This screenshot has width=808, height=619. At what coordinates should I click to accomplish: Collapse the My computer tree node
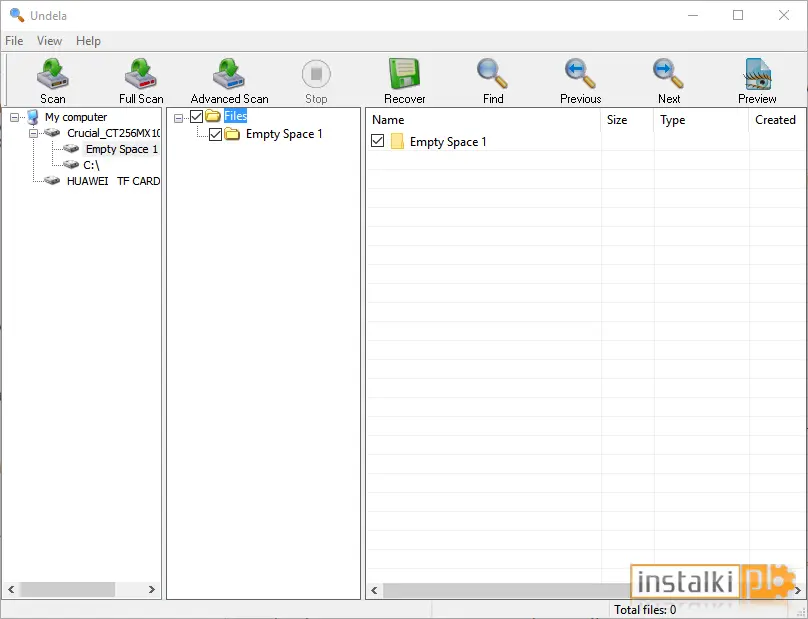(x=14, y=118)
